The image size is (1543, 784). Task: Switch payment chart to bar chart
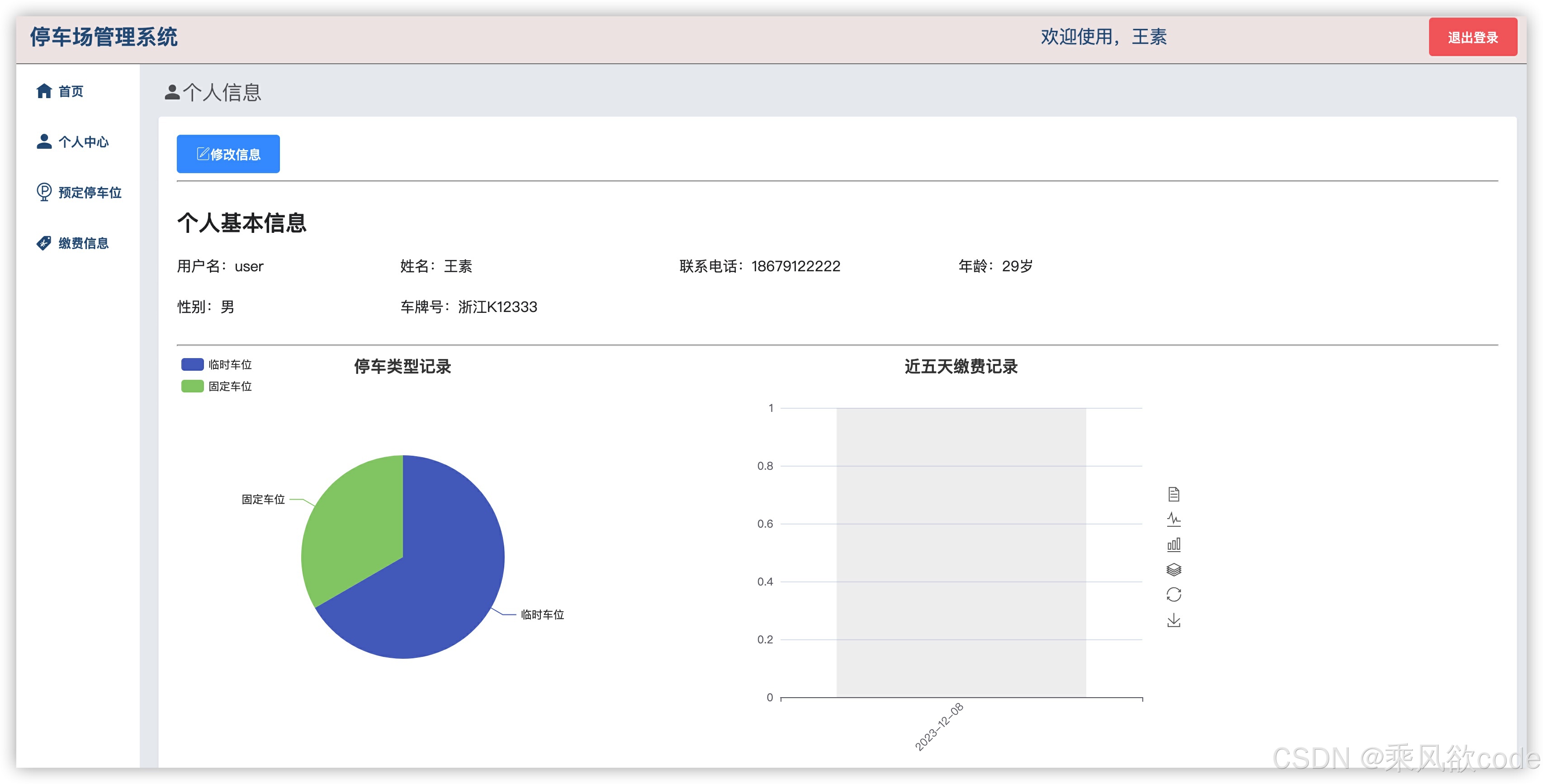click(1174, 544)
